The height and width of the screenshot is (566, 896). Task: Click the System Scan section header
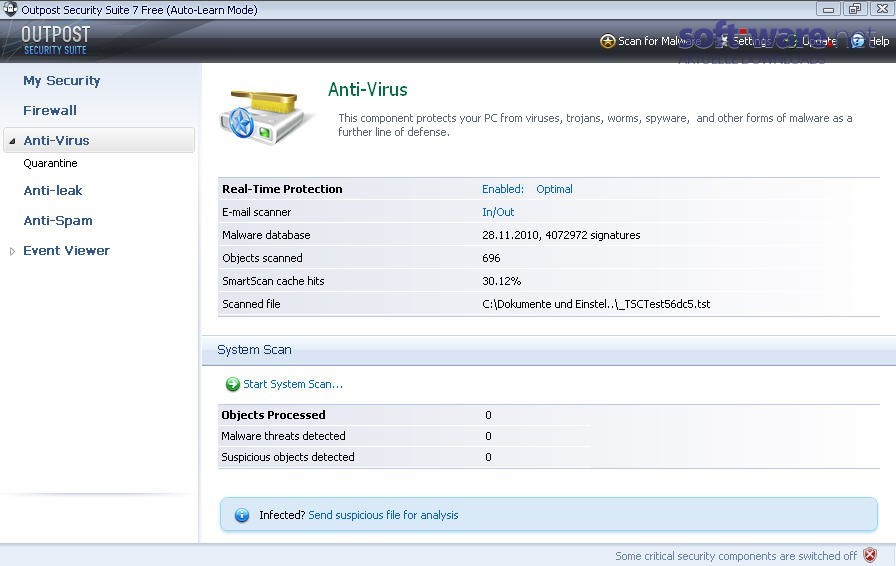click(254, 350)
